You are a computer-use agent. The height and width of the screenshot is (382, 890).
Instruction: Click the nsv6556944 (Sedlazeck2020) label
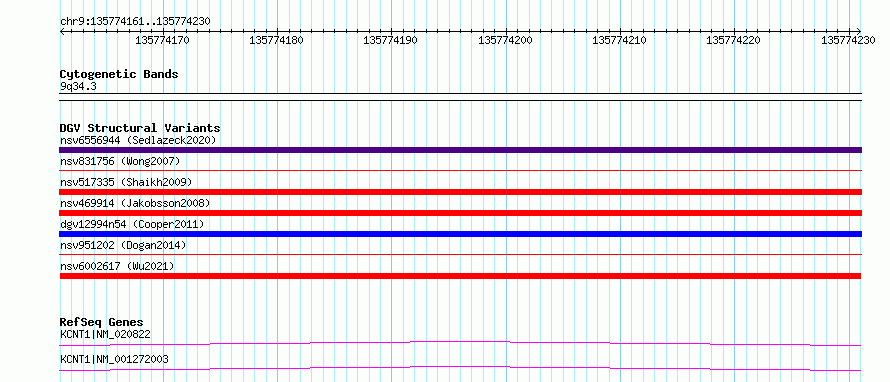(x=138, y=140)
